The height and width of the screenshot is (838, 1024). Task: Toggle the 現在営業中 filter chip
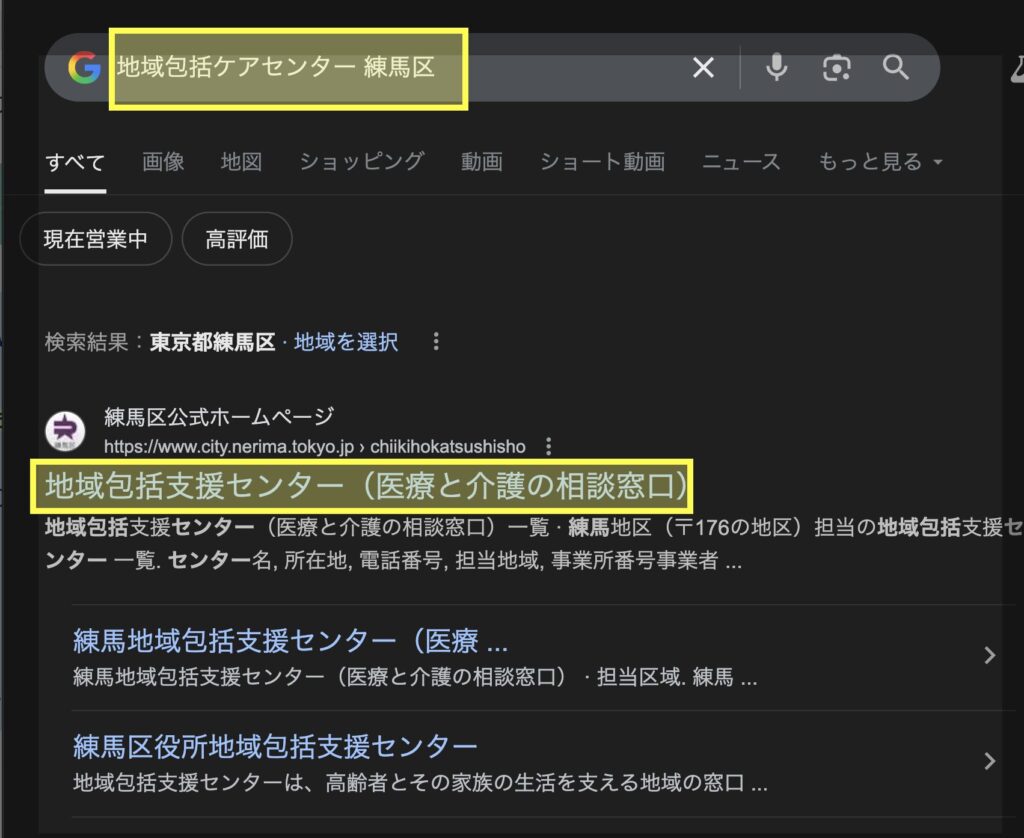click(96, 239)
